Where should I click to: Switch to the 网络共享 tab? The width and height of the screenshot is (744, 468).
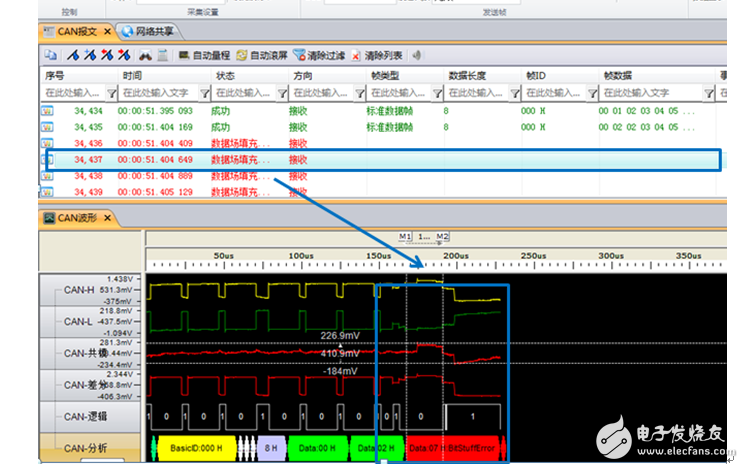(x=148, y=32)
